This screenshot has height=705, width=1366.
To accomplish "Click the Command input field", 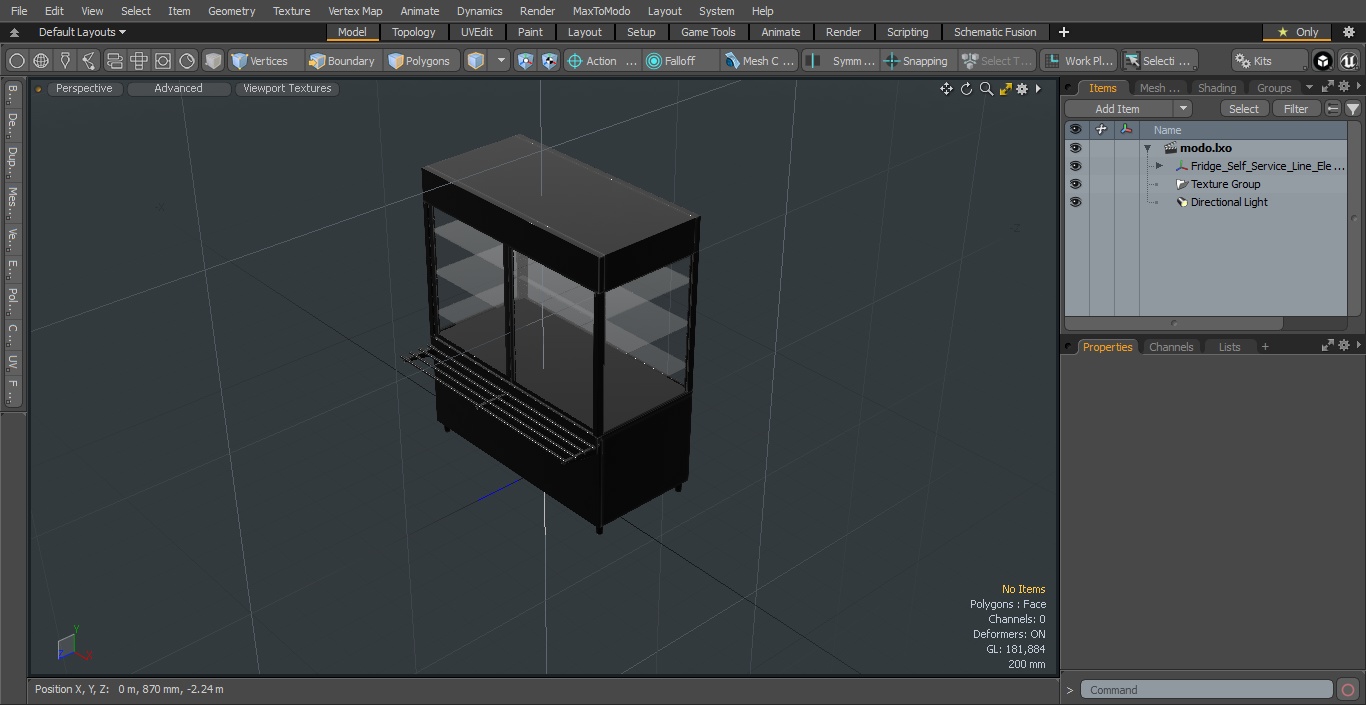I will click(1207, 690).
